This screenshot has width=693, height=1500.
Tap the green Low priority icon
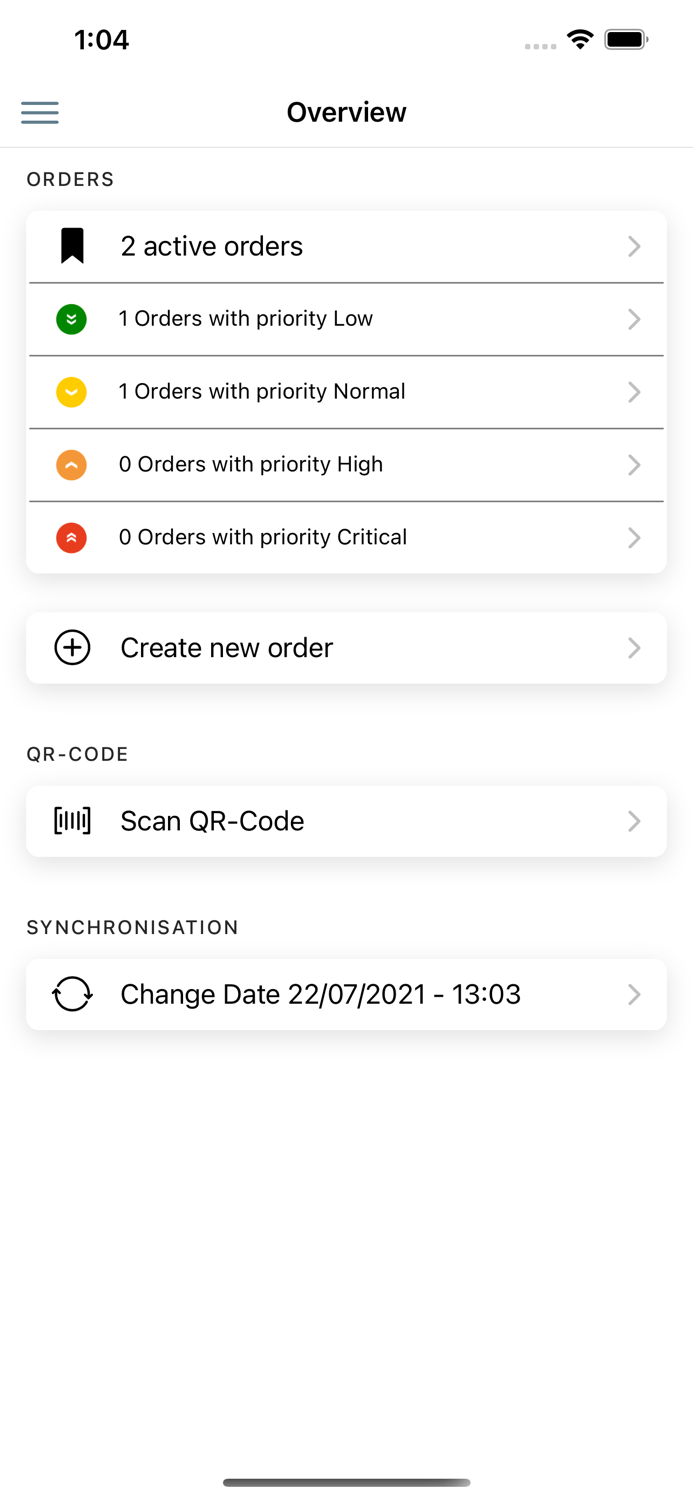click(x=71, y=319)
